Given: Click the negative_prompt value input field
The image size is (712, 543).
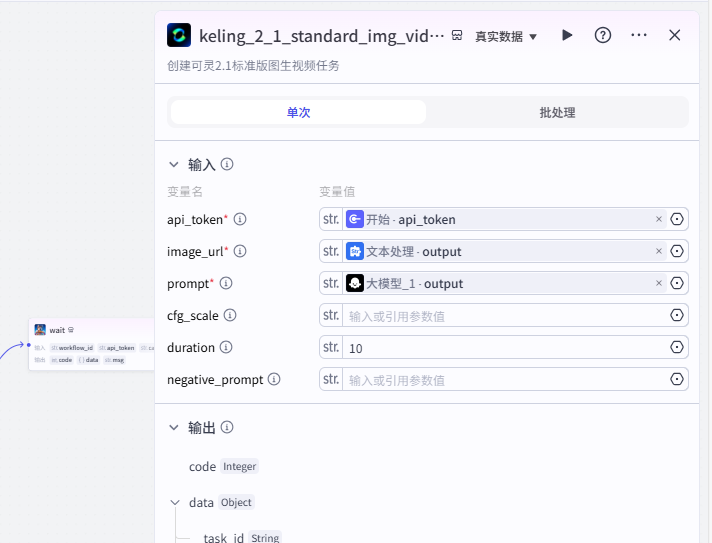Looking at the screenshot, I should tap(505, 380).
